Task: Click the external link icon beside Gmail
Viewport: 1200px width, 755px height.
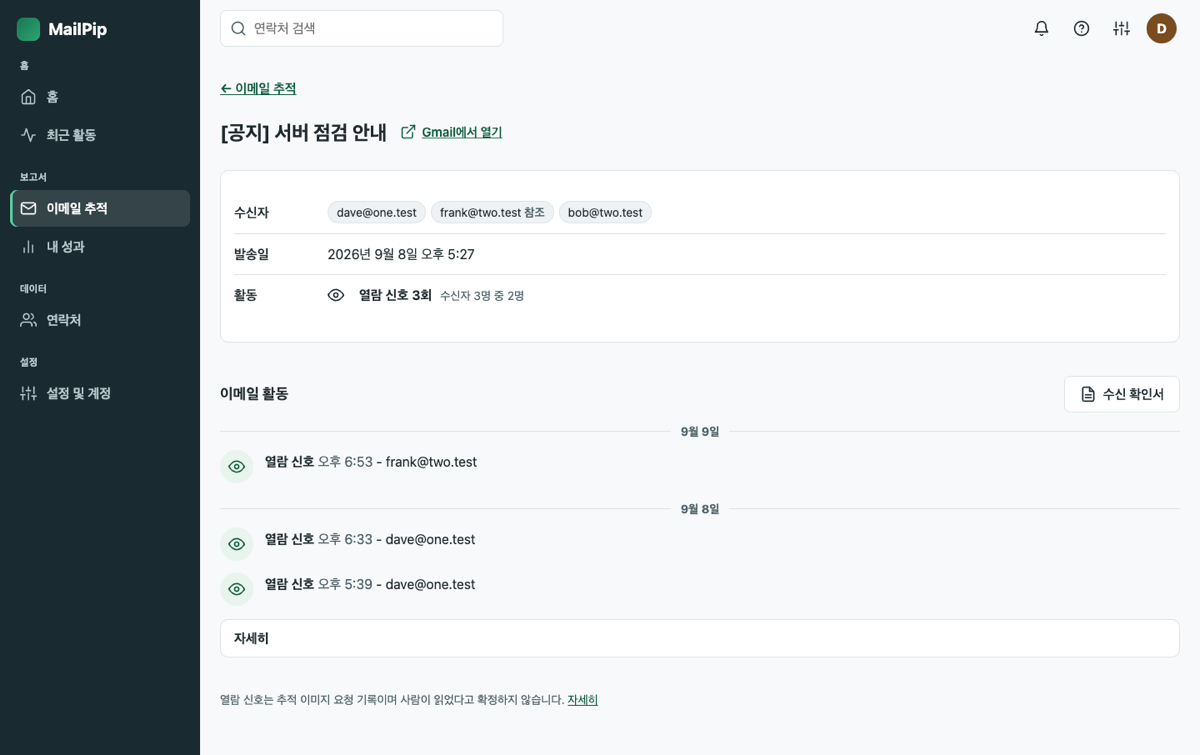Action: (408, 132)
